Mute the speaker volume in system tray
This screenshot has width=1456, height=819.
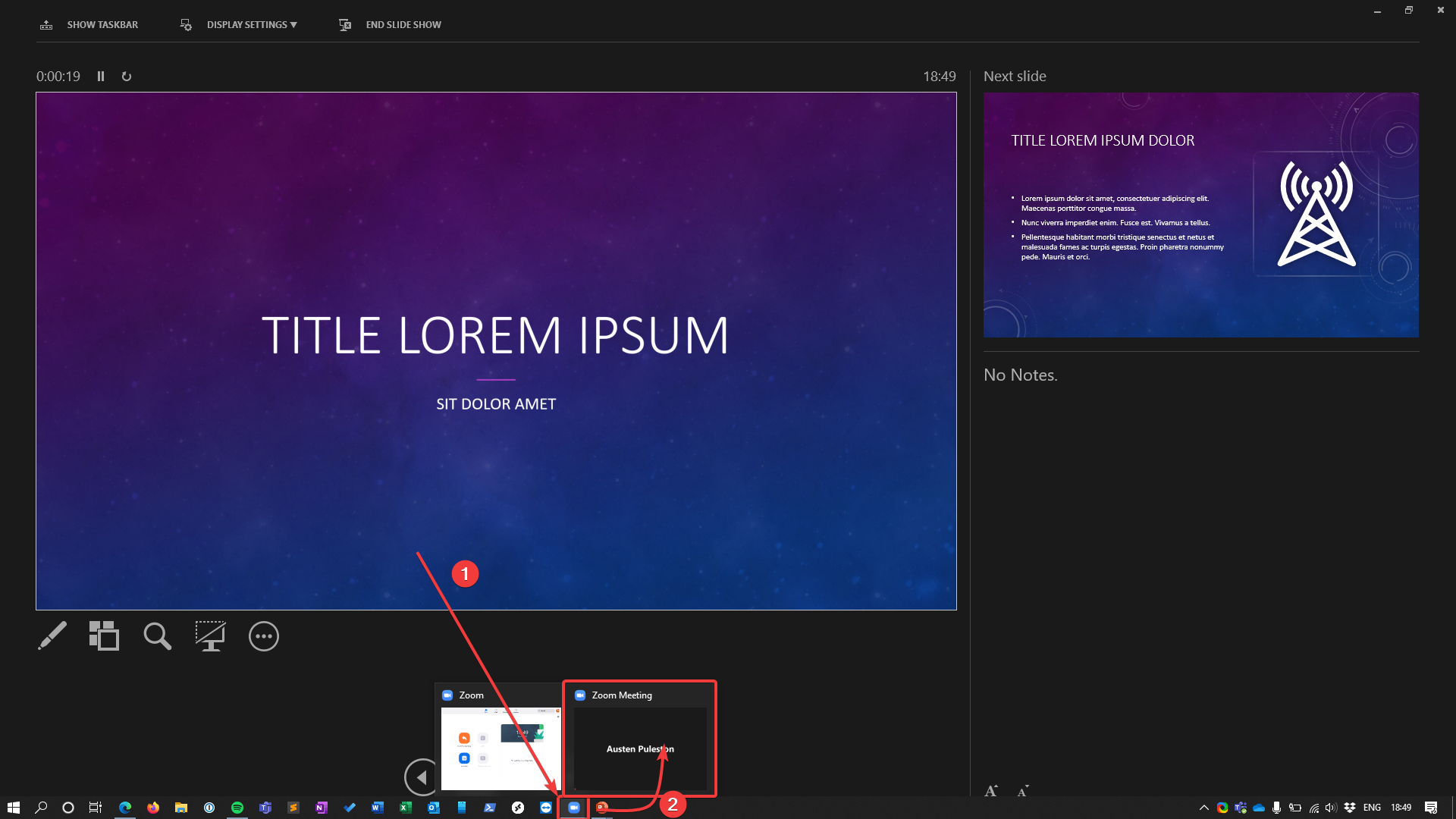(1332, 808)
